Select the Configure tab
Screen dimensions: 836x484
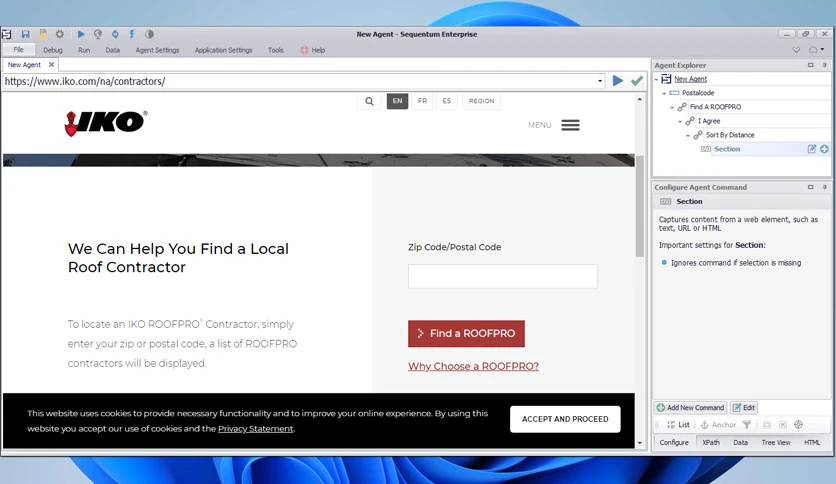(x=674, y=442)
